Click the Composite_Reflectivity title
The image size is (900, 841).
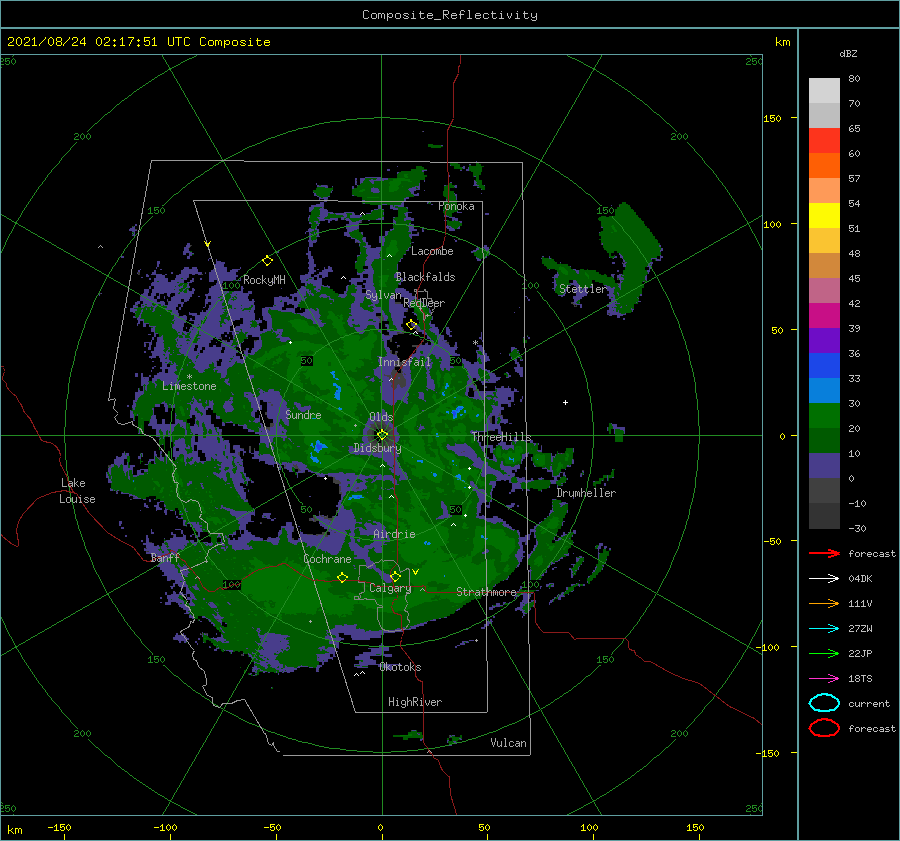click(450, 15)
